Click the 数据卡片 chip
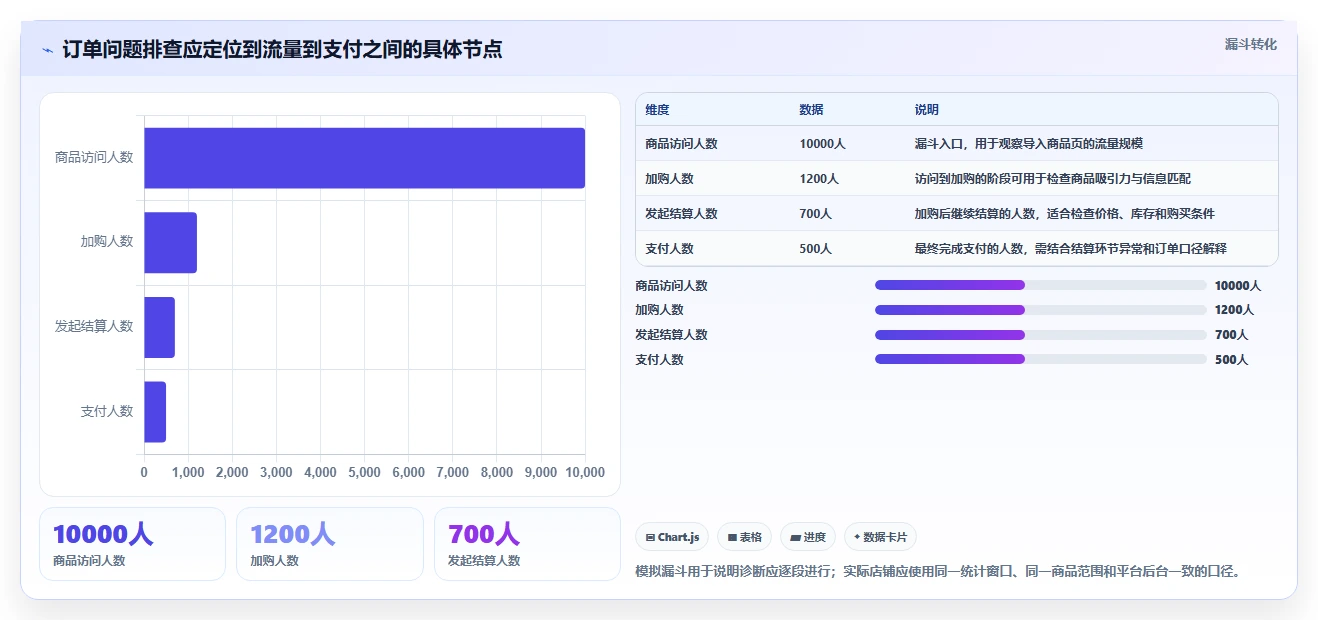This screenshot has width=1318, height=620. coord(880,537)
